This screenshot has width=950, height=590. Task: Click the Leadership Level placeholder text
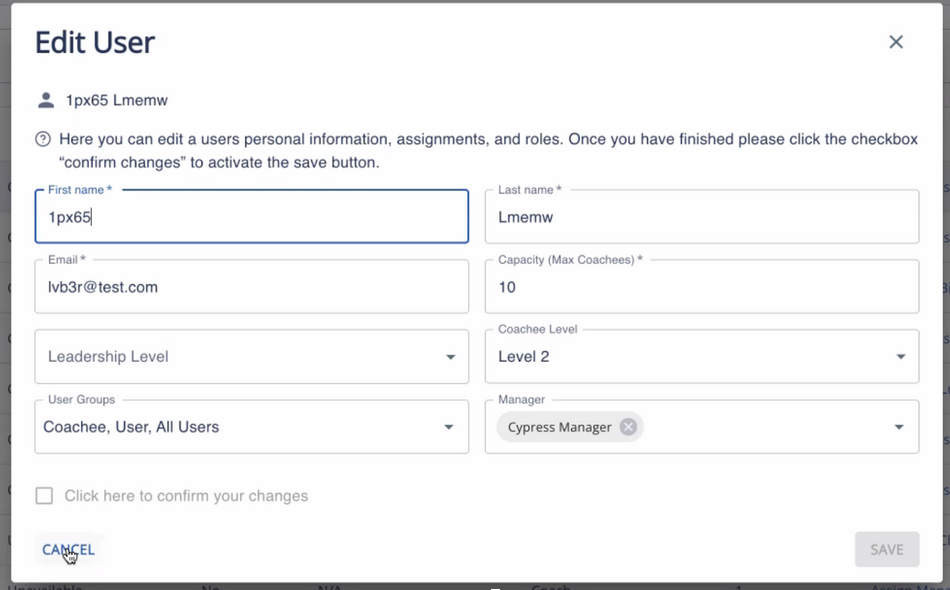pyautogui.click(x=108, y=357)
